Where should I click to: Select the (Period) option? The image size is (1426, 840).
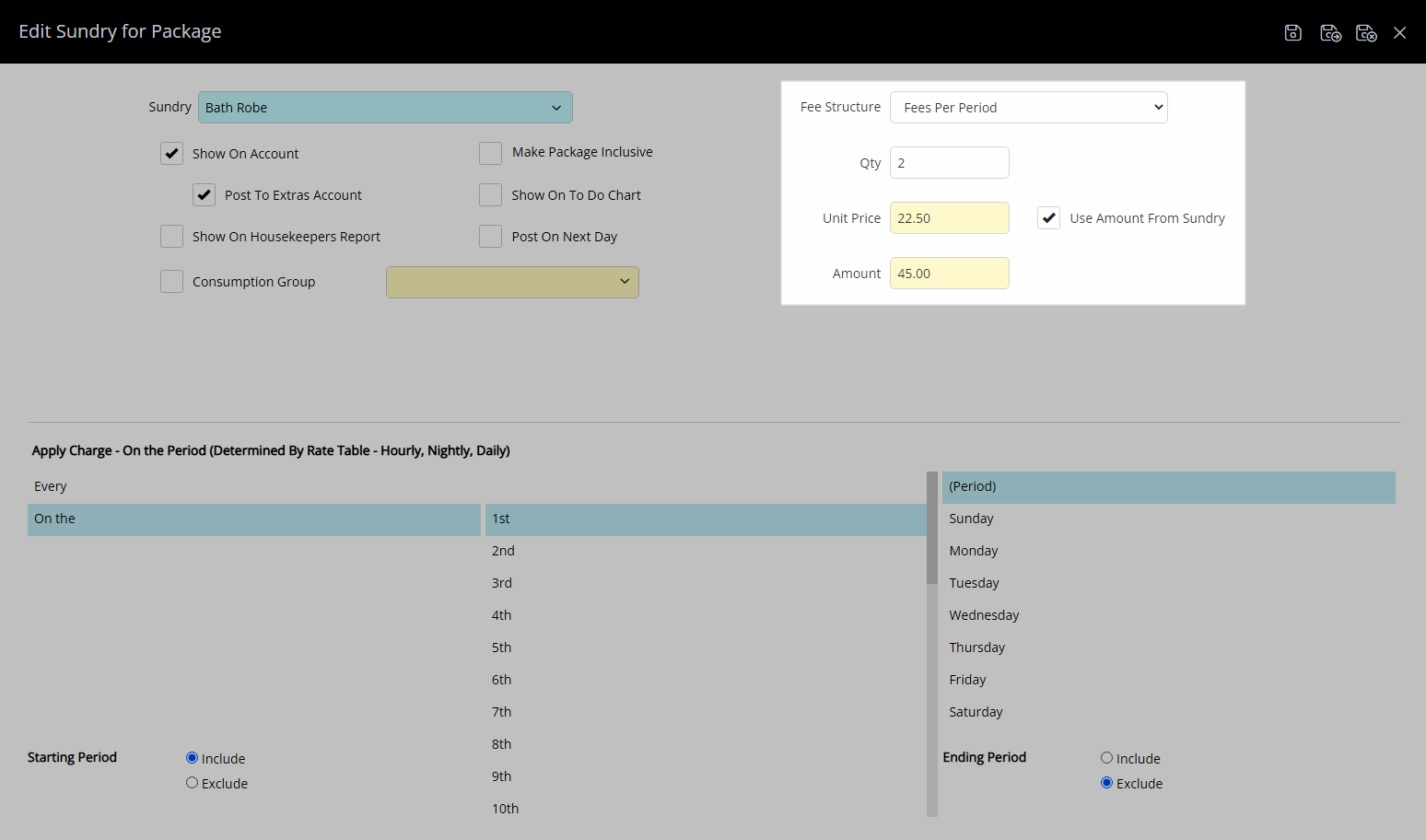(x=1168, y=486)
